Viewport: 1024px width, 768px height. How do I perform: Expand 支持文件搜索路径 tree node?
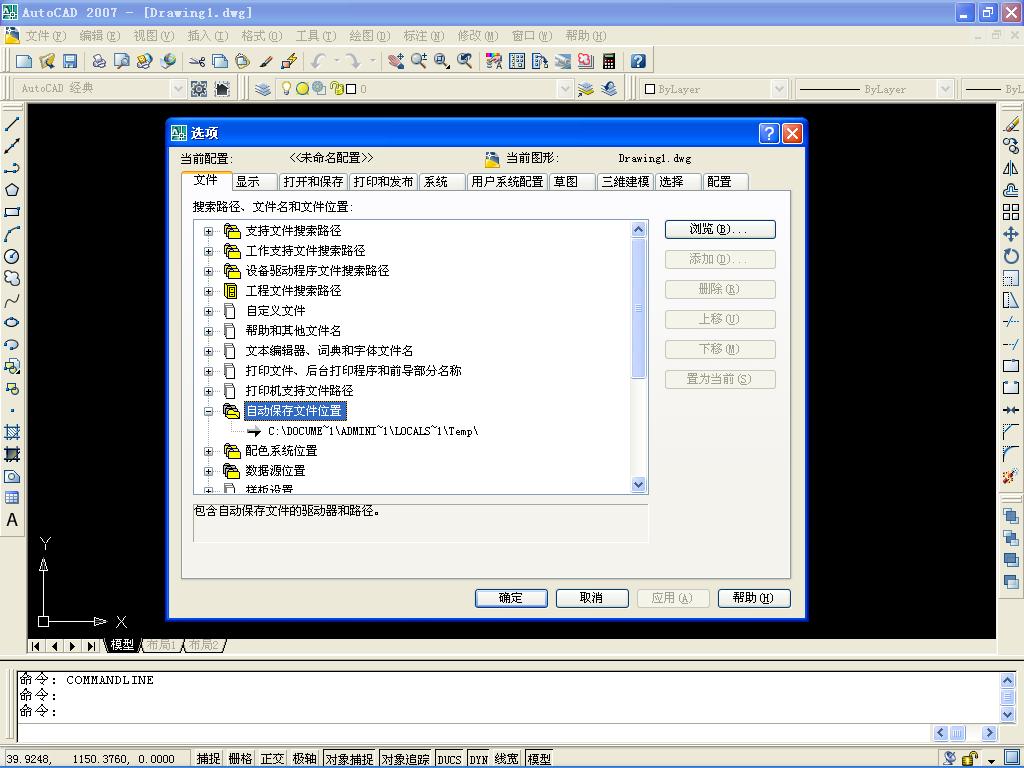[208, 231]
